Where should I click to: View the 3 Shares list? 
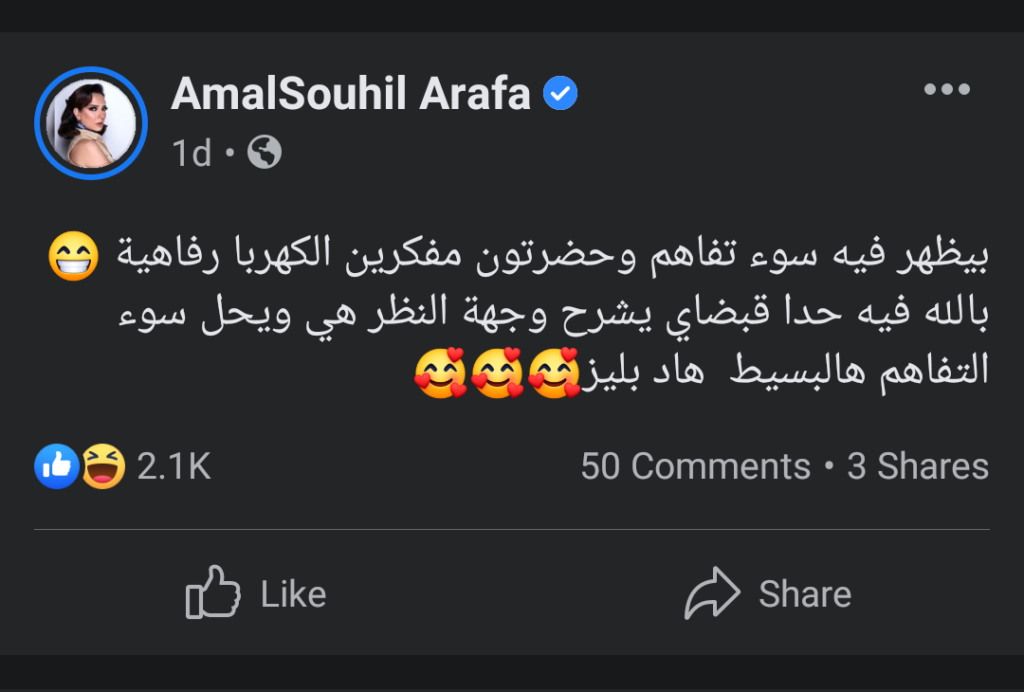click(x=918, y=466)
